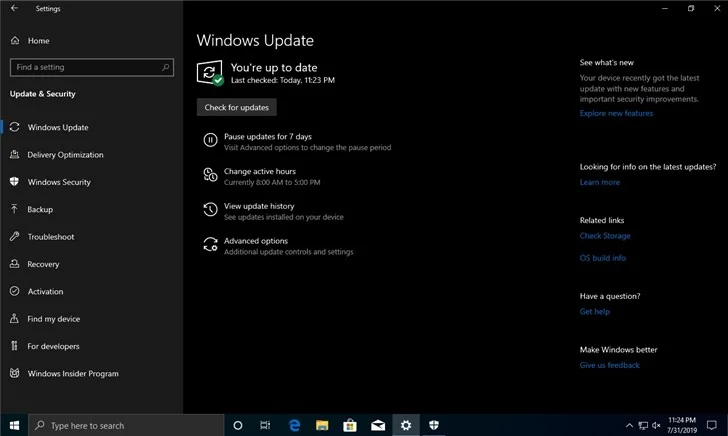Screen dimensions: 728x436
Task: Click Get help link
Action: [595, 311]
